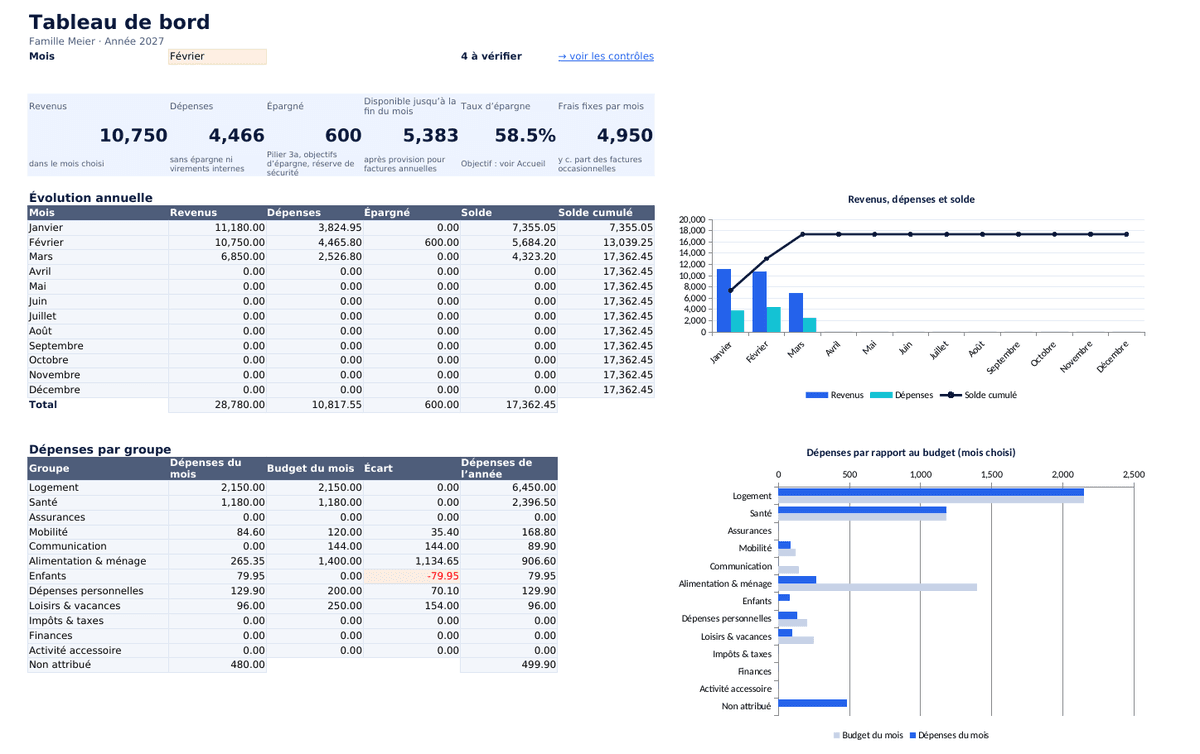Click the '4 à vérifier' status text
Image resolution: width=1200 pixels, height=754 pixels.
(x=491, y=56)
